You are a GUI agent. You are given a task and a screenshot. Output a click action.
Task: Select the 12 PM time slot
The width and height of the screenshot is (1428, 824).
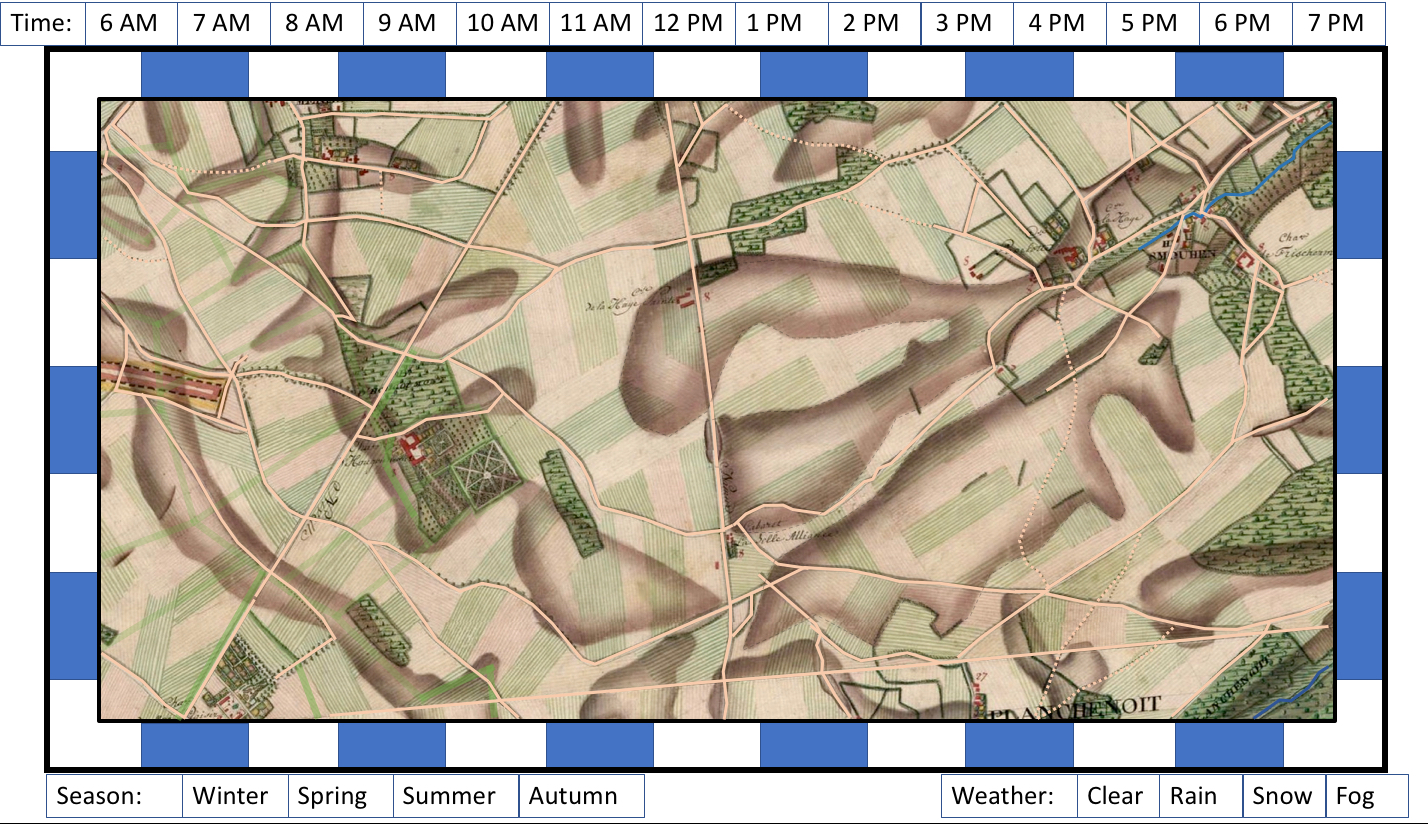pyautogui.click(x=686, y=22)
